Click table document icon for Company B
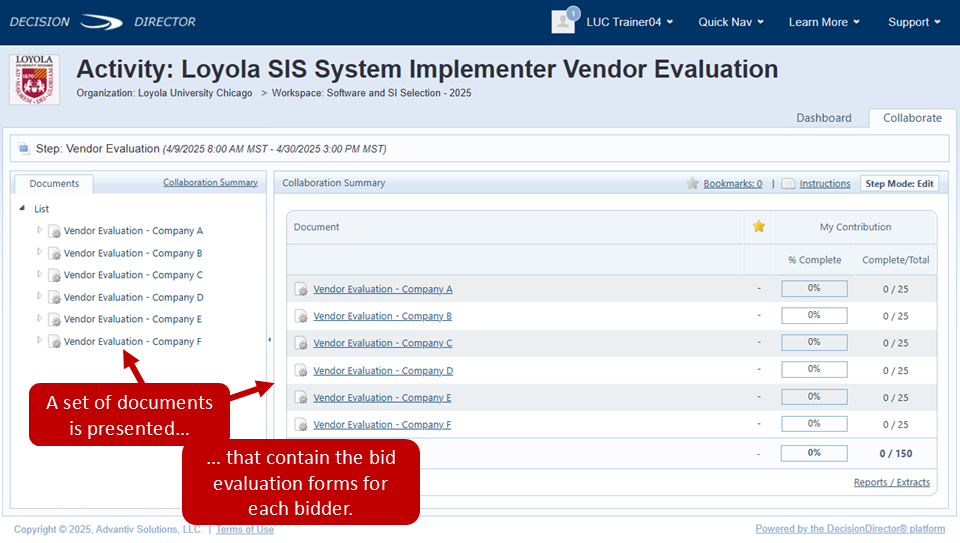This screenshot has height=543, width=960. tap(301, 316)
